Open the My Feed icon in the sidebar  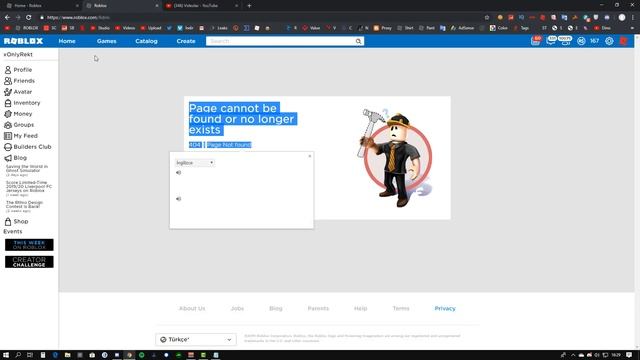(8, 136)
